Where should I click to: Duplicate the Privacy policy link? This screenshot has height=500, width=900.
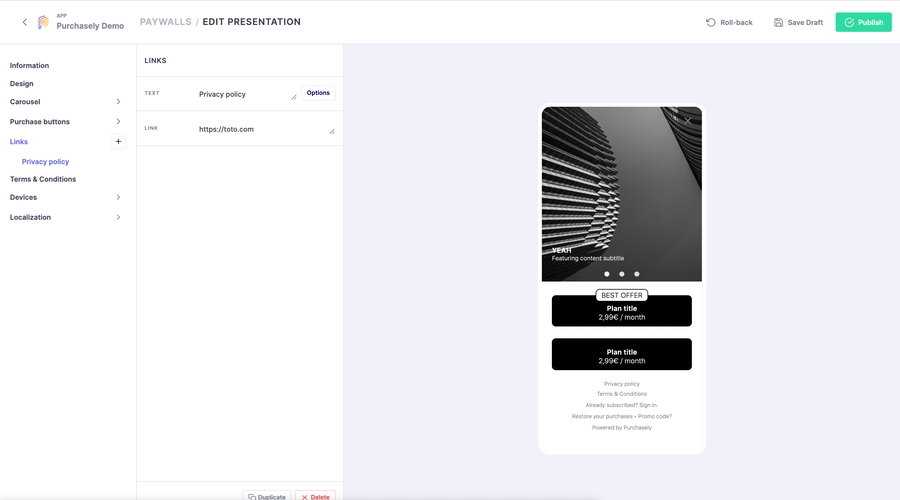(267, 496)
